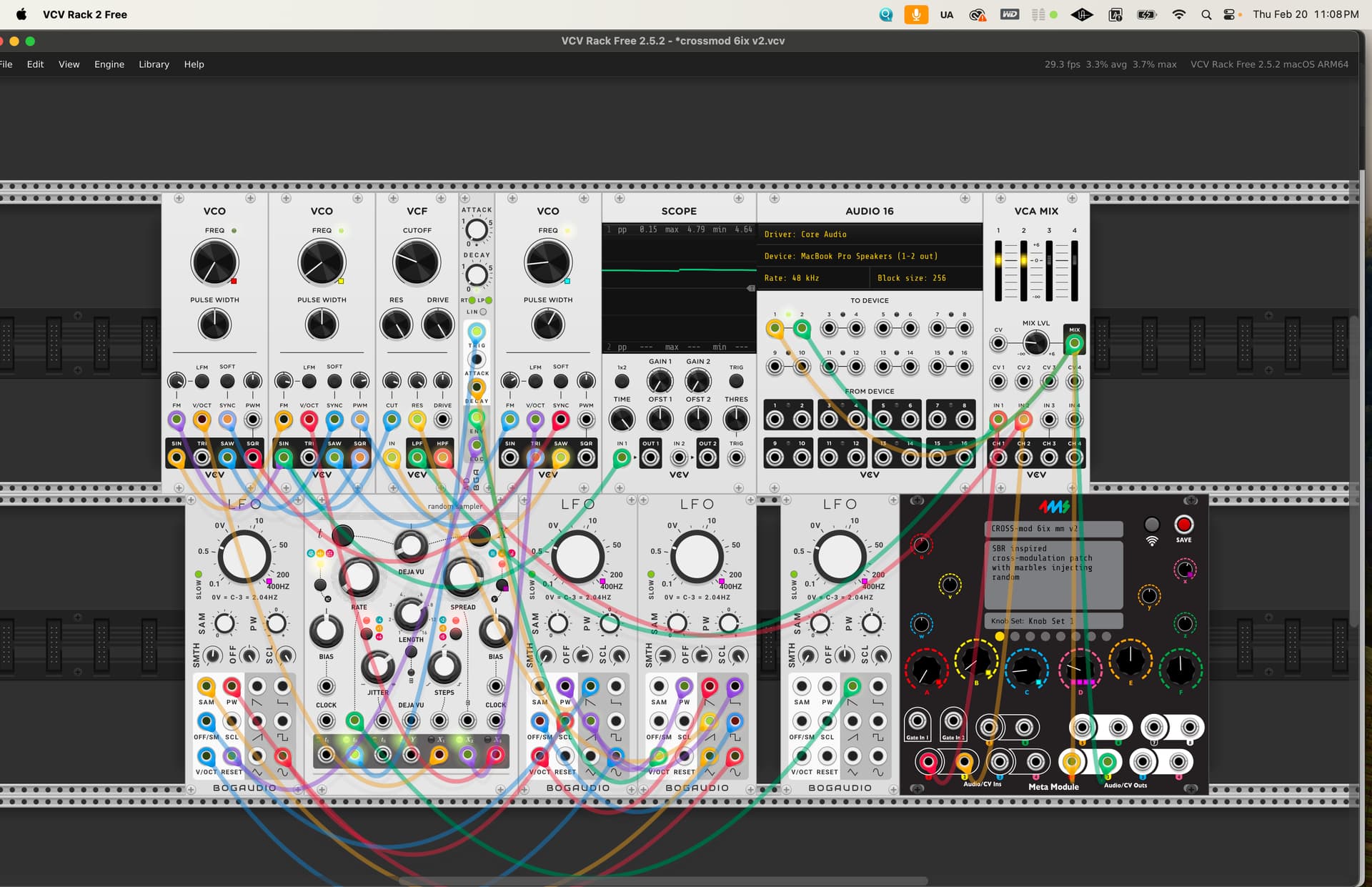Click the 4ms logo on the Meta Module
The height and width of the screenshot is (887, 1372).
pos(1054,507)
